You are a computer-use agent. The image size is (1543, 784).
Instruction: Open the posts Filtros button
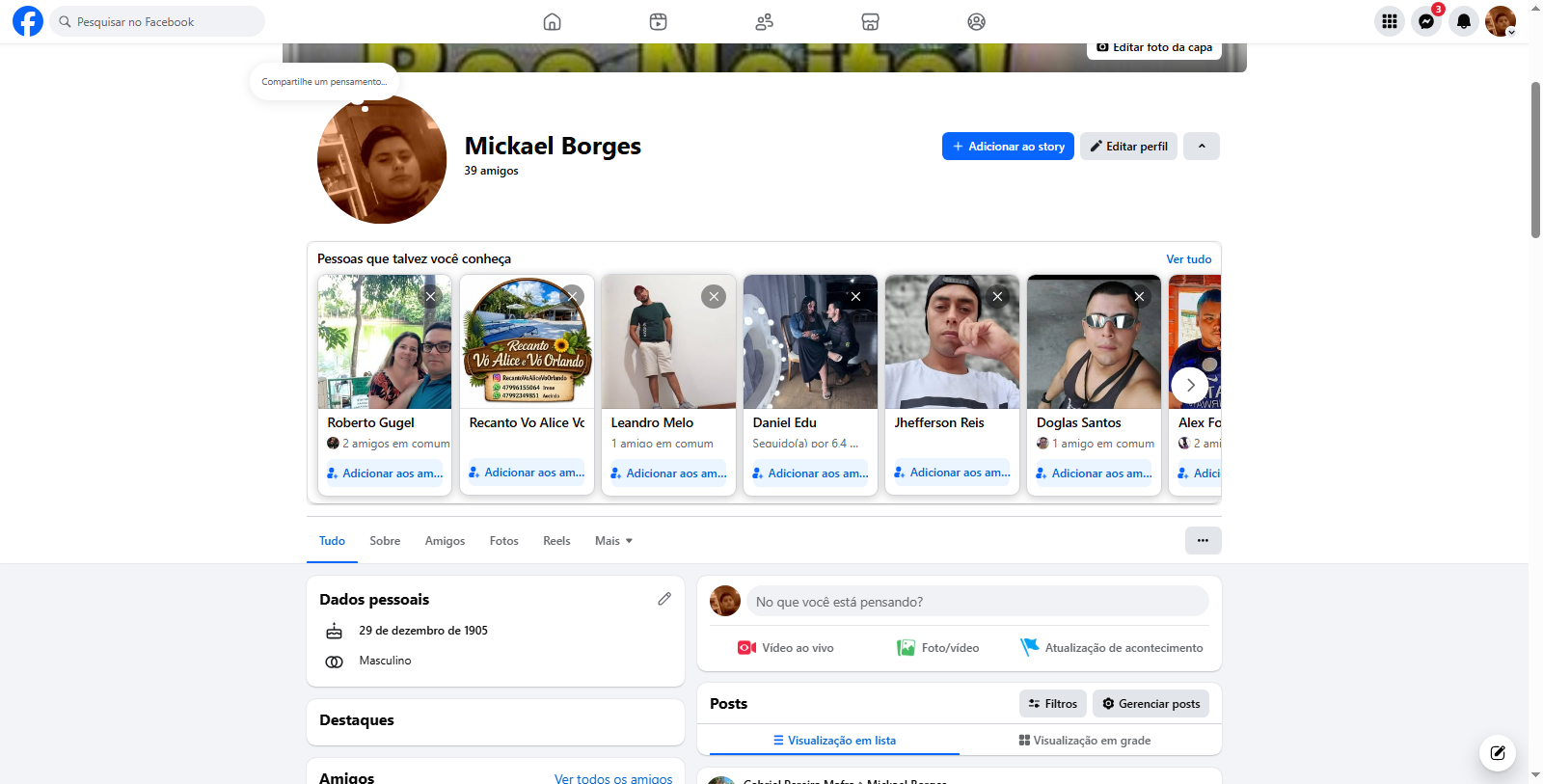coord(1052,704)
